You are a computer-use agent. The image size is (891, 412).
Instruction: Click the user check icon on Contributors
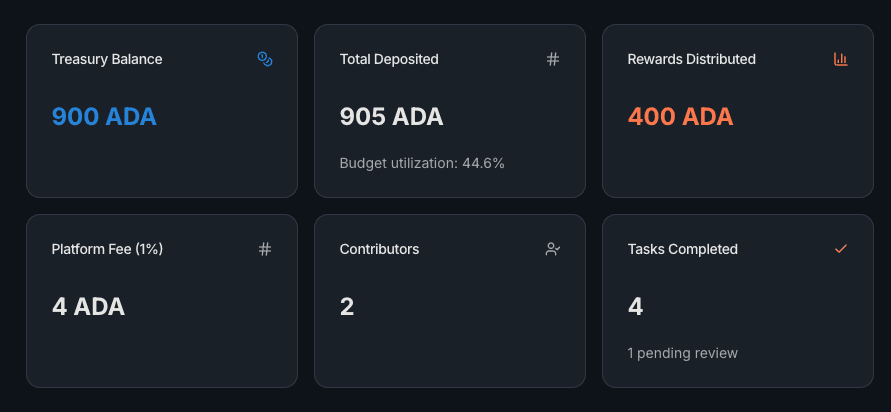click(x=553, y=249)
